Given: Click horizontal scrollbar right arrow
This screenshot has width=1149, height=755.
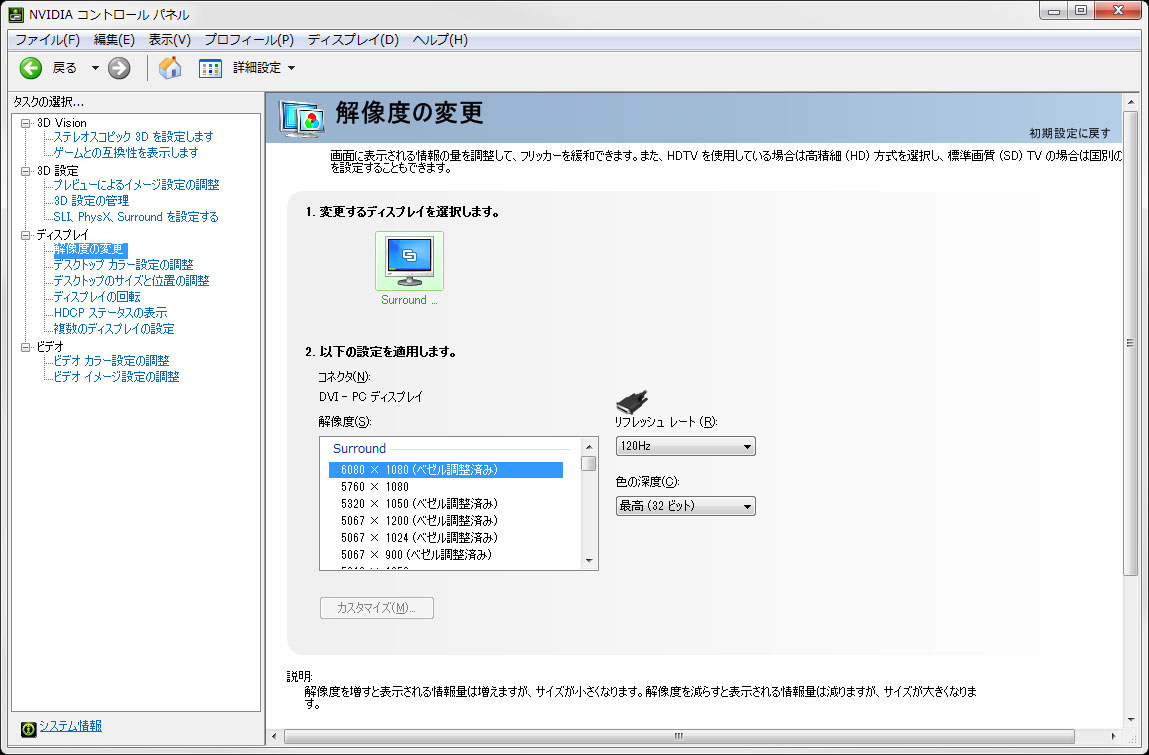Looking at the screenshot, I should pyautogui.click(x=1113, y=736).
